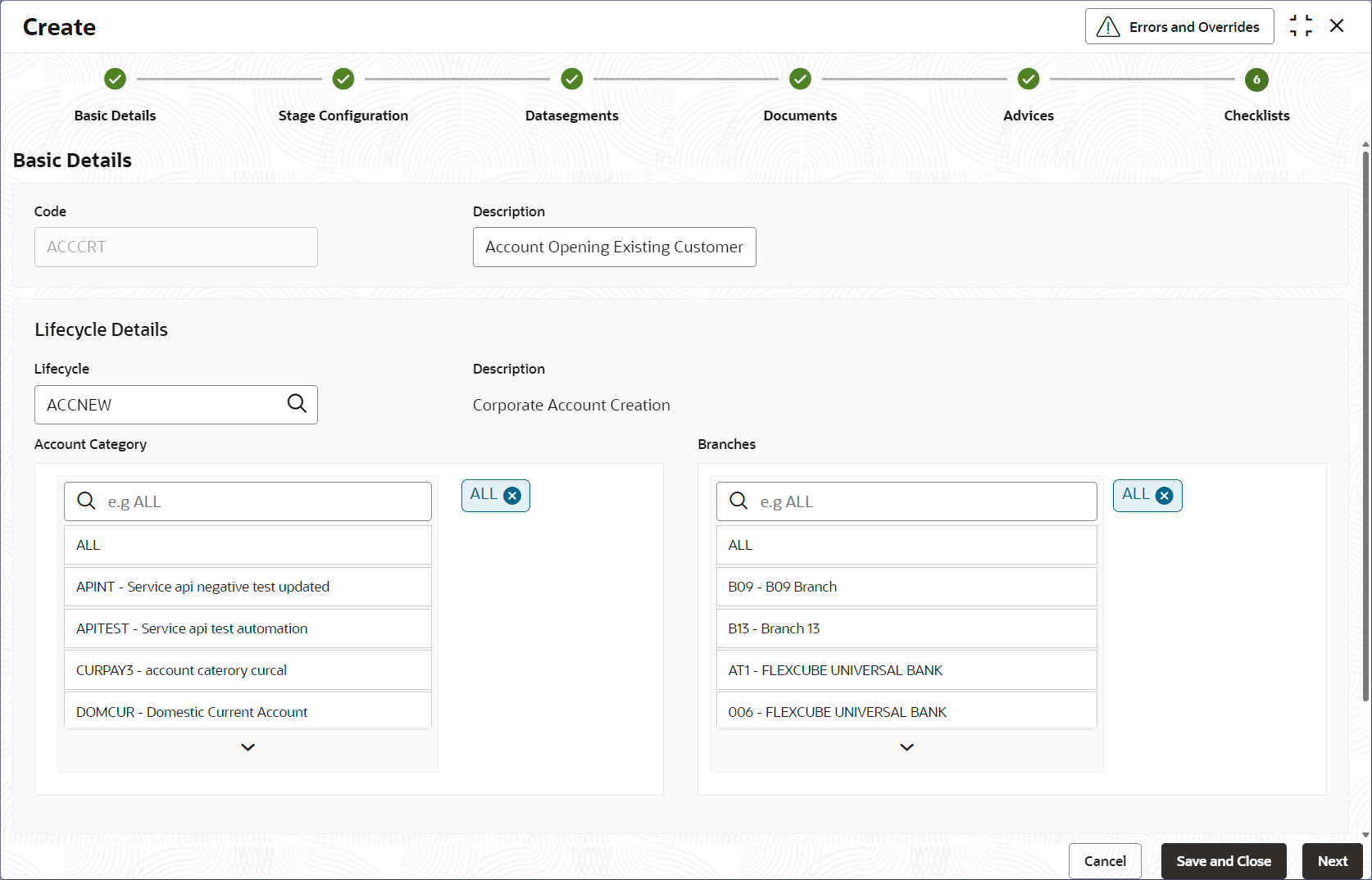Select B09 - B09 Branch

pos(906,587)
